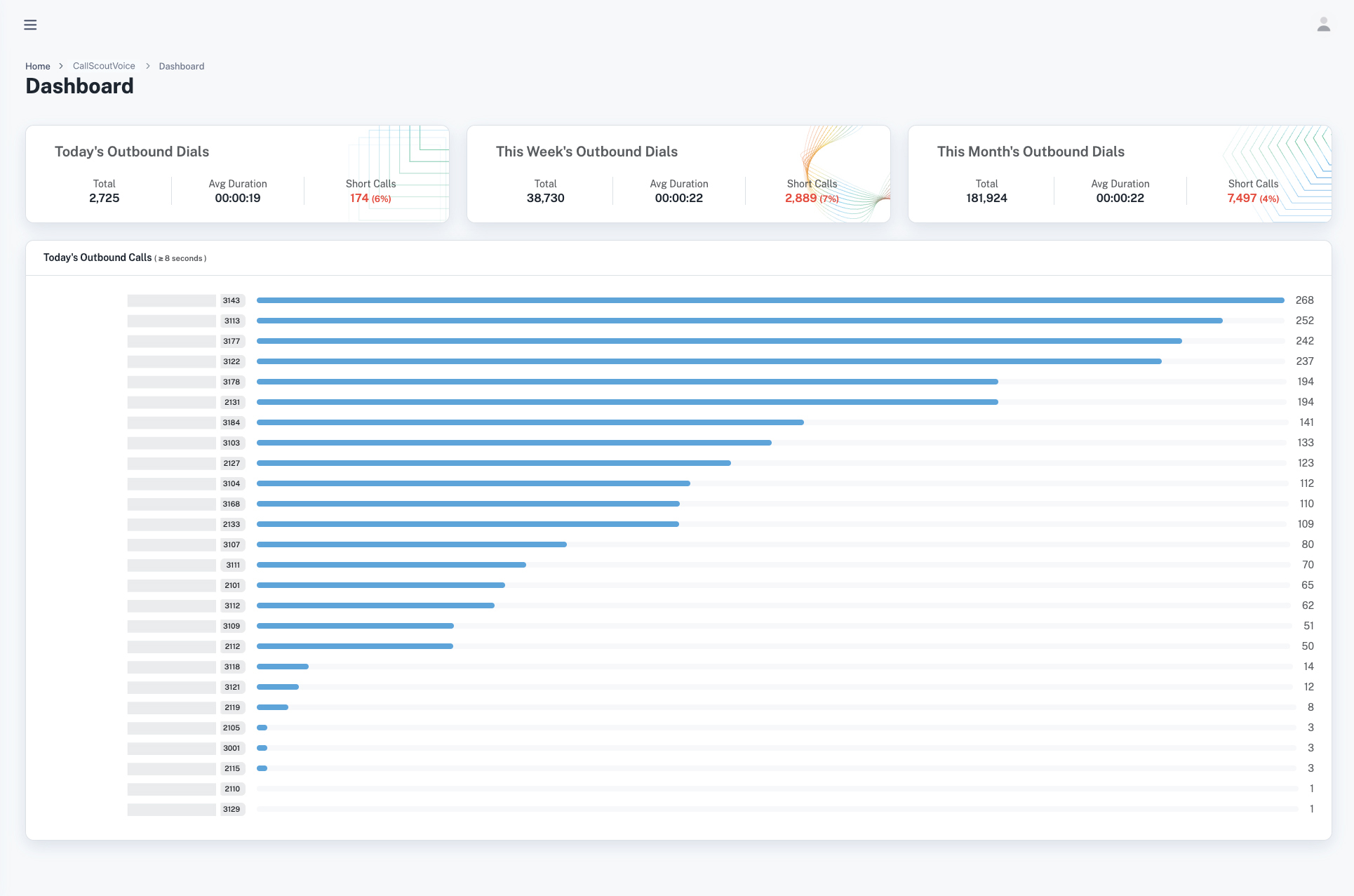The width and height of the screenshot is (1354, 896).
Task: Click the extension 2131 badge
Action: (x=232, y=402)
